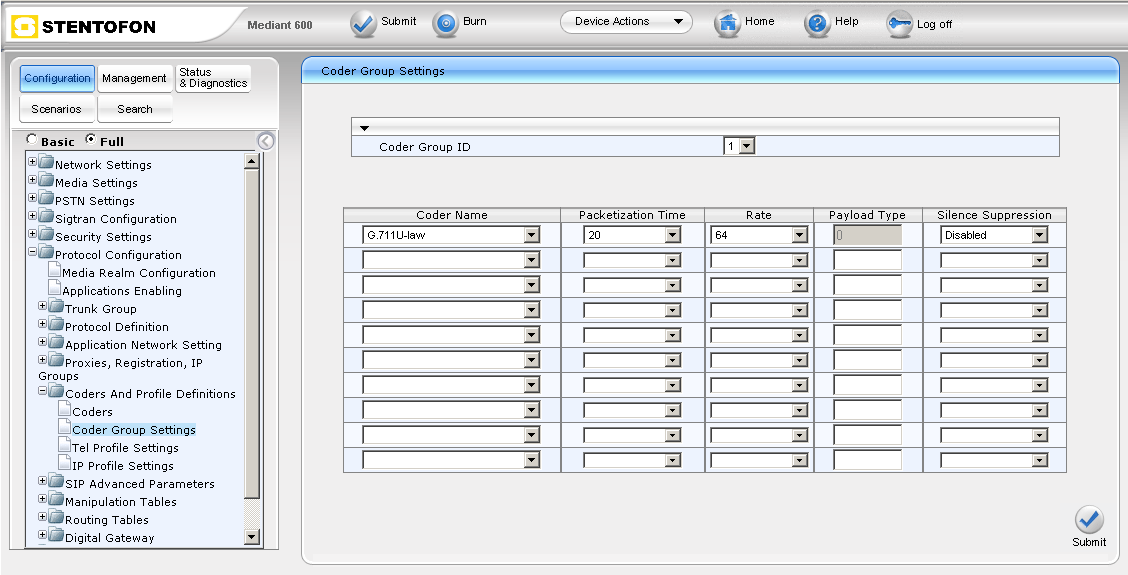Switch to the Management tab

[134, 79]
